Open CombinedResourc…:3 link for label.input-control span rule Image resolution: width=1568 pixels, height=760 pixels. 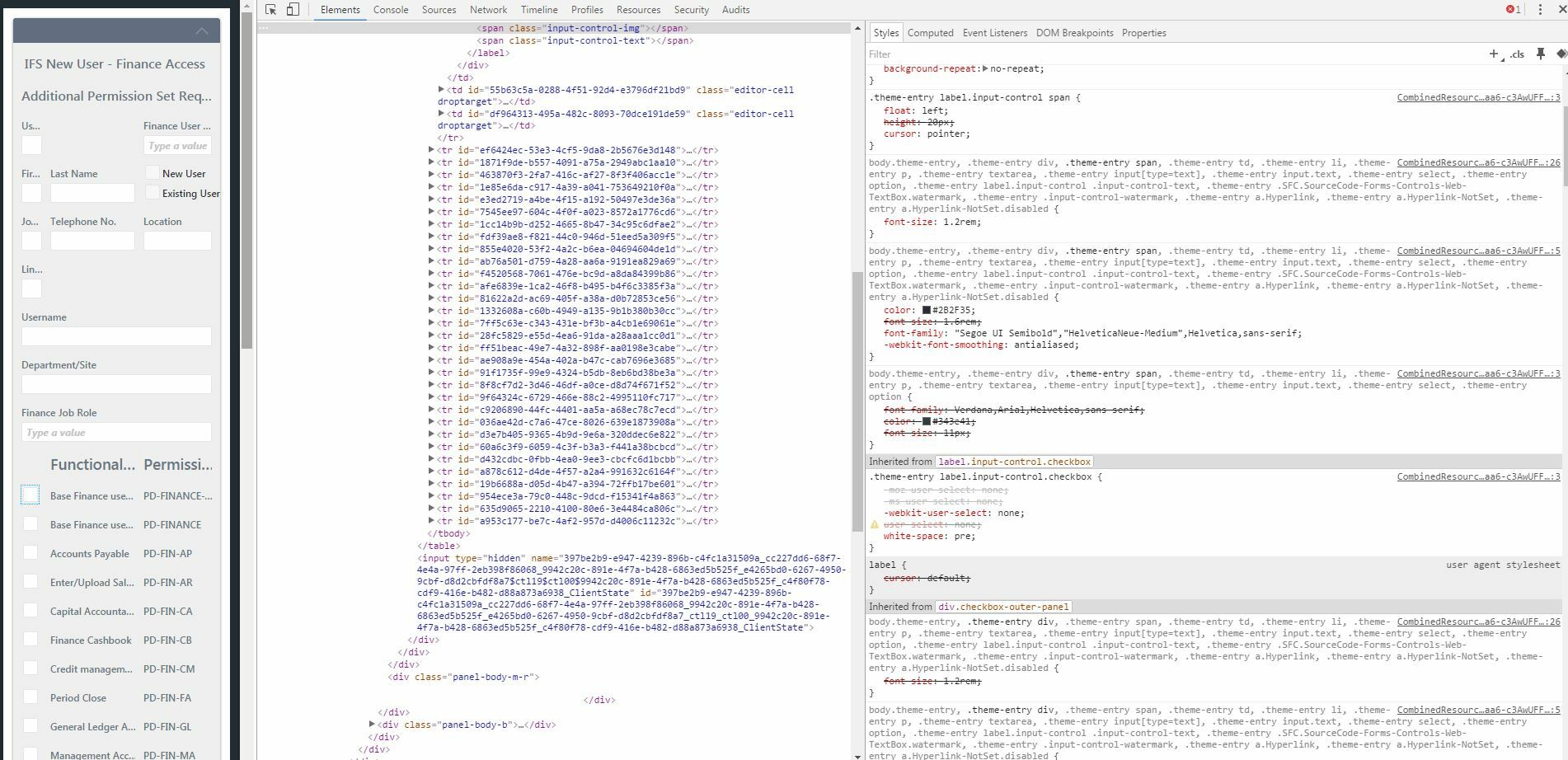pos(1478,97)
